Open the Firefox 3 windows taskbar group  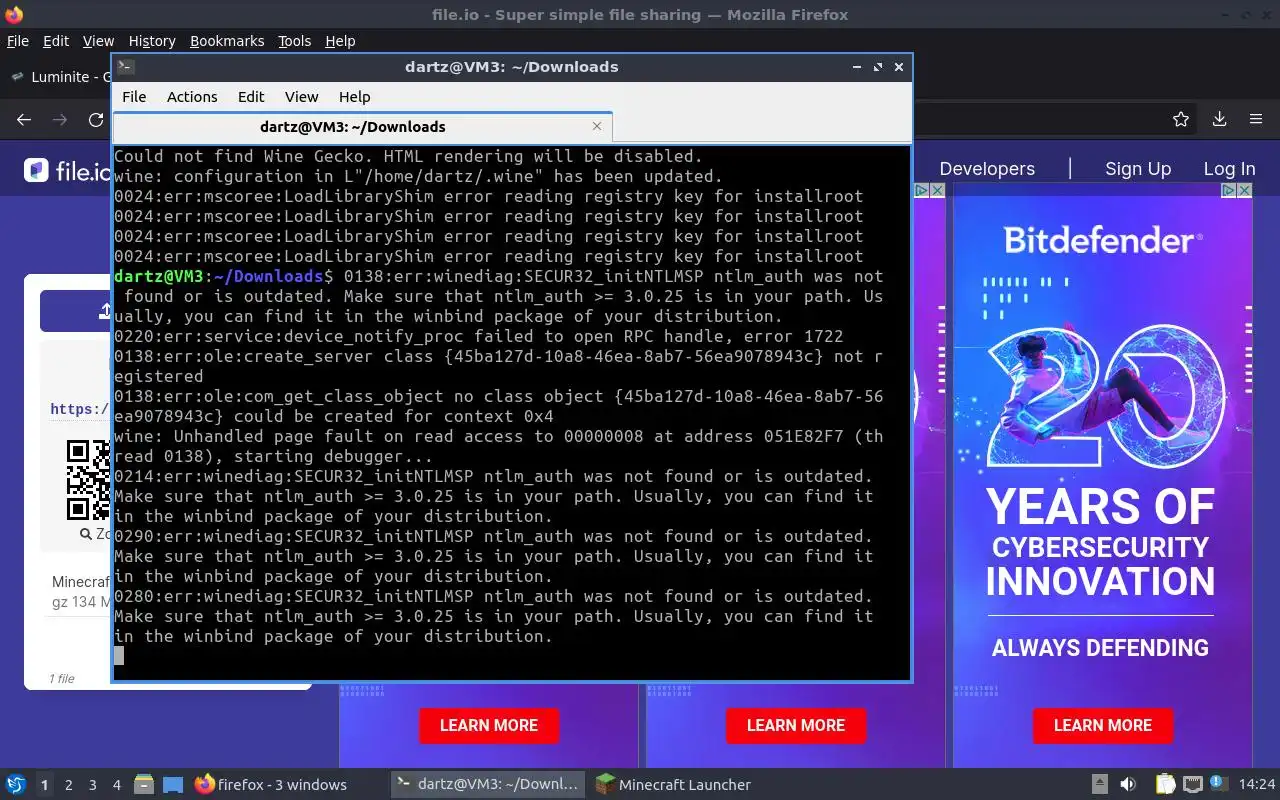click(271, 785)
